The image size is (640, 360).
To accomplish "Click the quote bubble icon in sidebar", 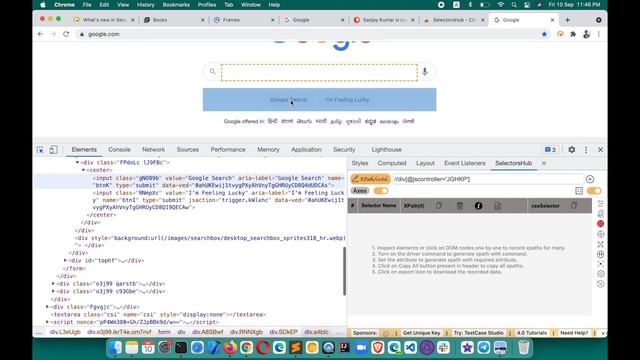I will coord(600,254).
